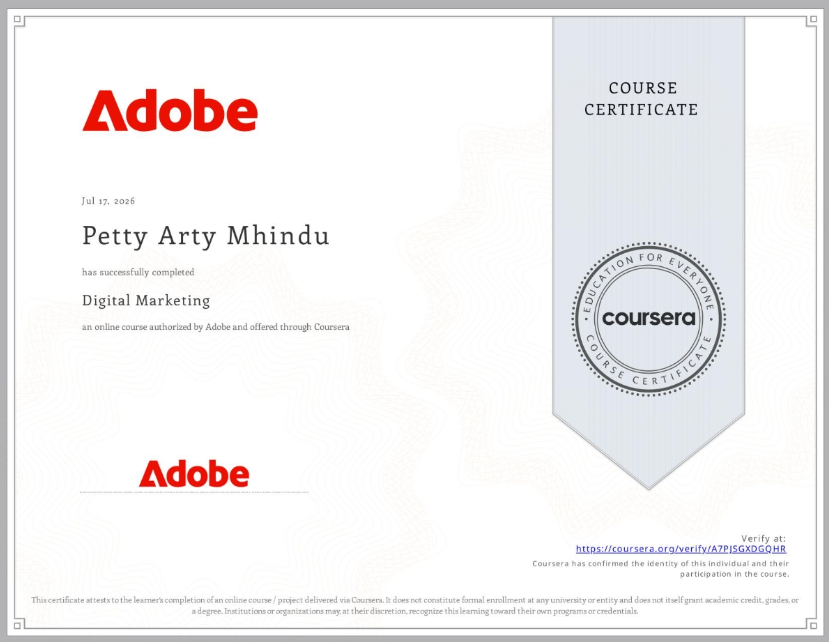Click the text 'has successfully completed'

pyautogui.click(x=138, y=272)
